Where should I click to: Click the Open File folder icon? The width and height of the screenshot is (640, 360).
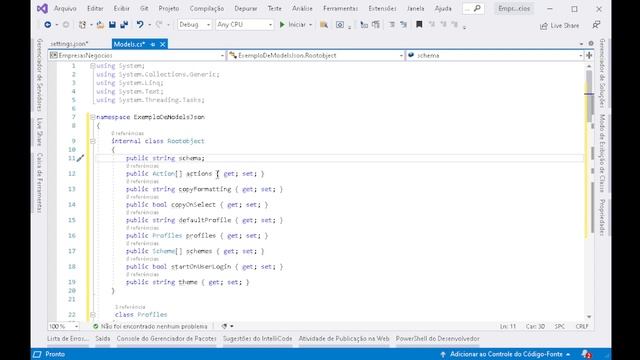100,25
